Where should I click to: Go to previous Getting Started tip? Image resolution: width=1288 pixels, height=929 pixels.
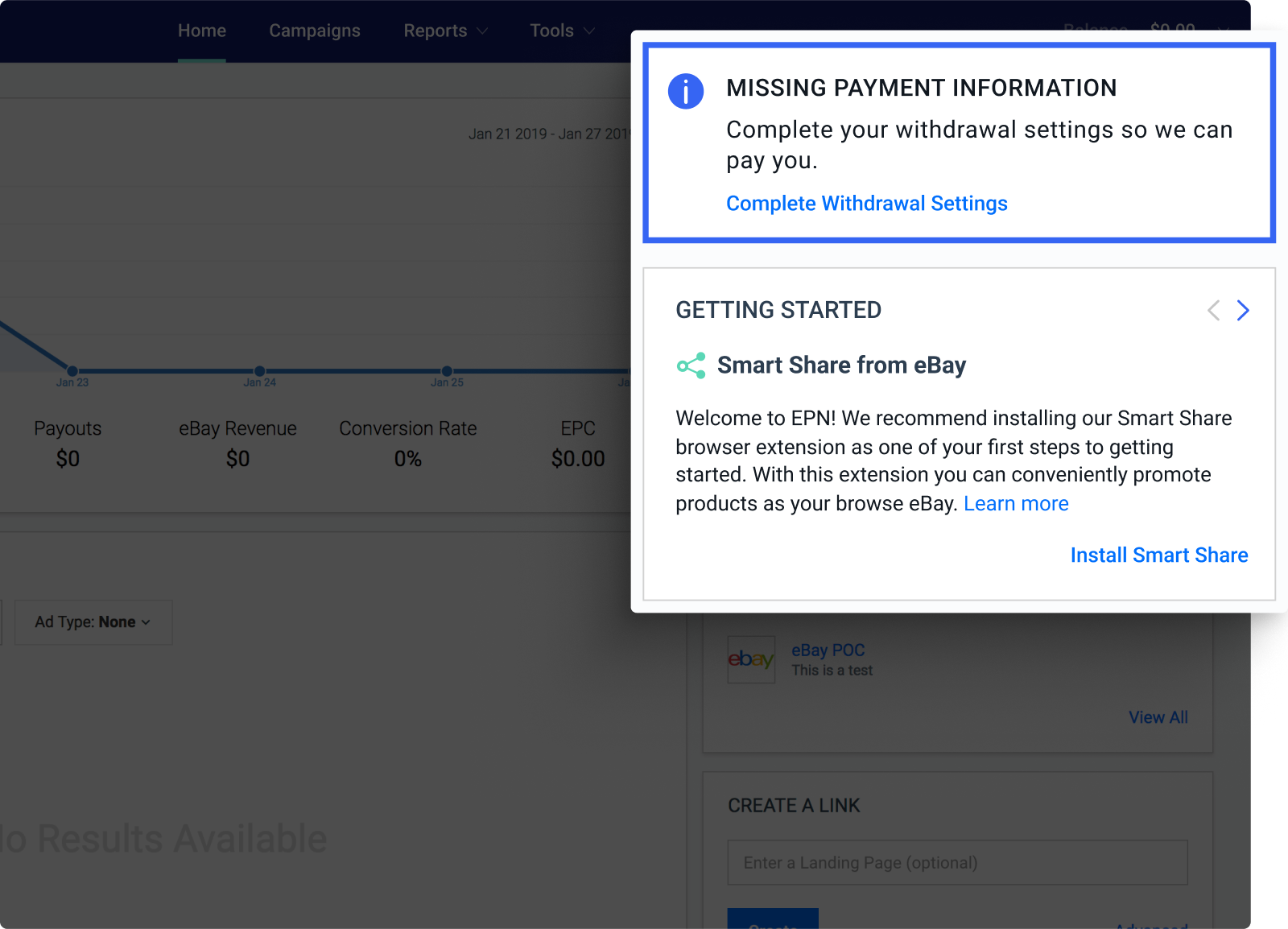(1214, 310)
